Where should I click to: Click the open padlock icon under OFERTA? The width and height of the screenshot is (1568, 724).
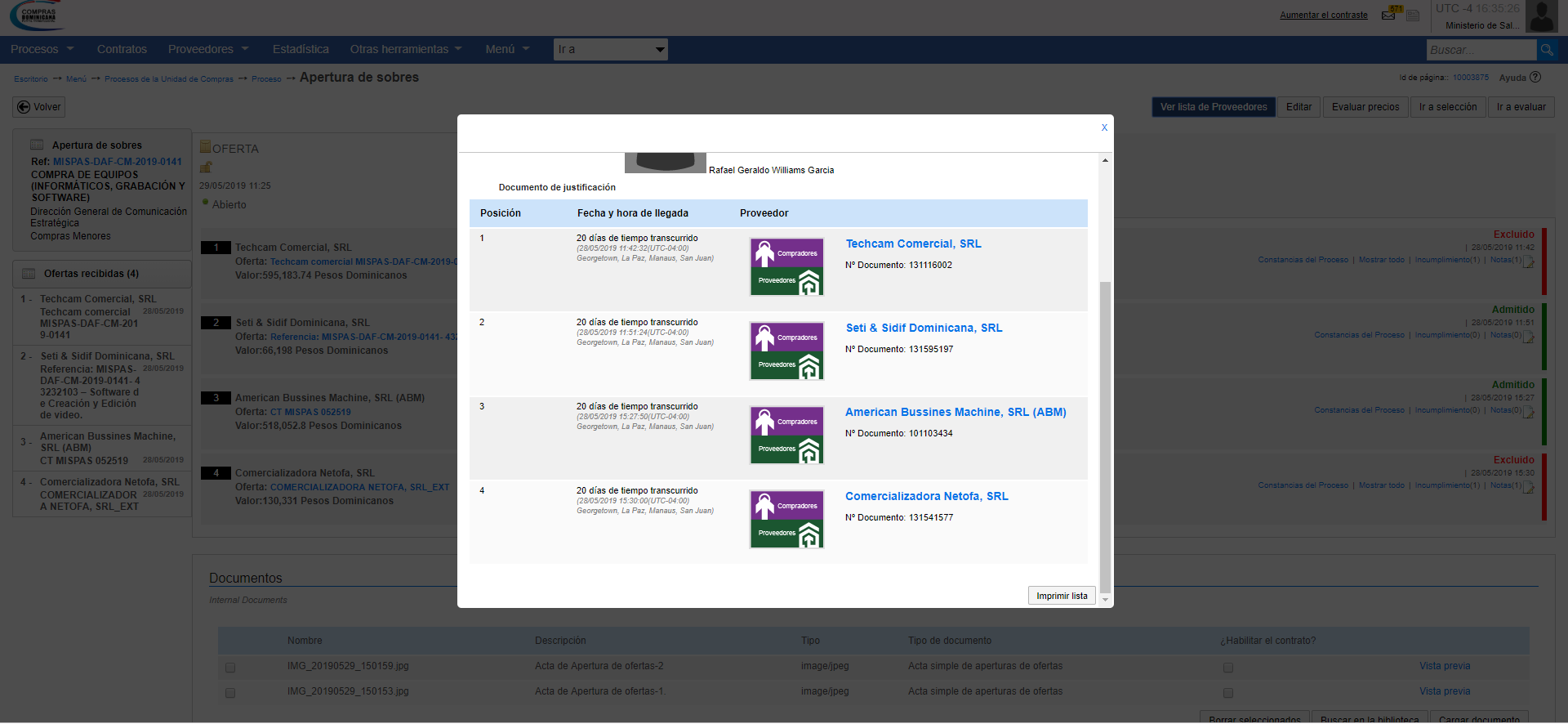tap(206, 168)
